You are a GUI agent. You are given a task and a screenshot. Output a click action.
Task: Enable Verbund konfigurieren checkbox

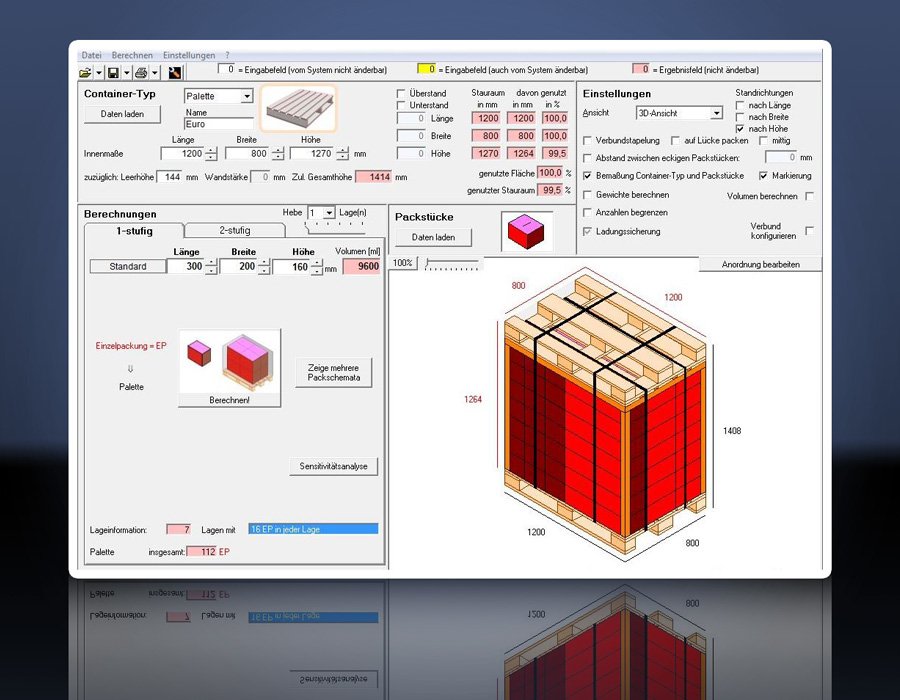(809, 231)
